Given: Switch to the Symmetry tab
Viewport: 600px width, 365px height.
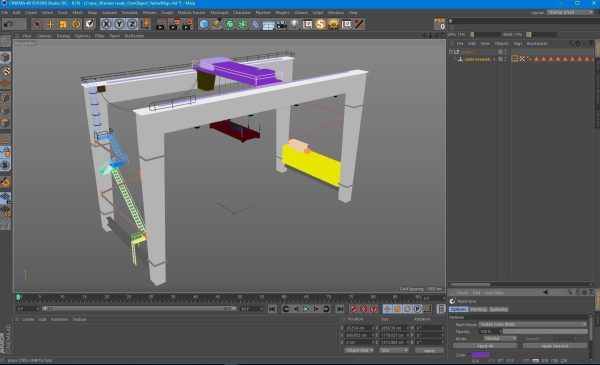Looking at the screenshot, I should point(499,309).
